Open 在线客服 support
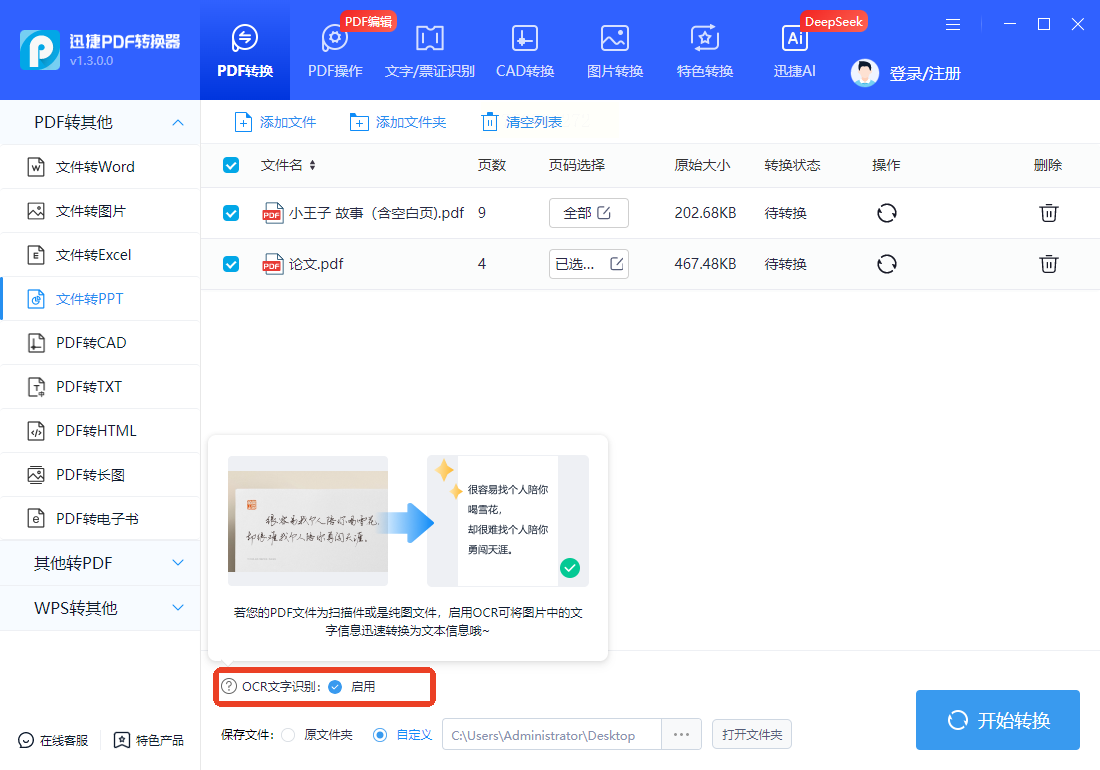Viewport: 1100px width, 770px height. 53,741
